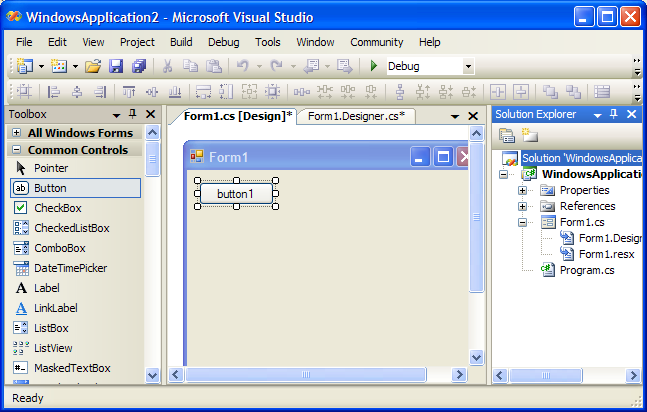Select the Form1.cs [Design] tab
Image resolution: width=647 pixels, height=412 pixels.
[238, 116]
